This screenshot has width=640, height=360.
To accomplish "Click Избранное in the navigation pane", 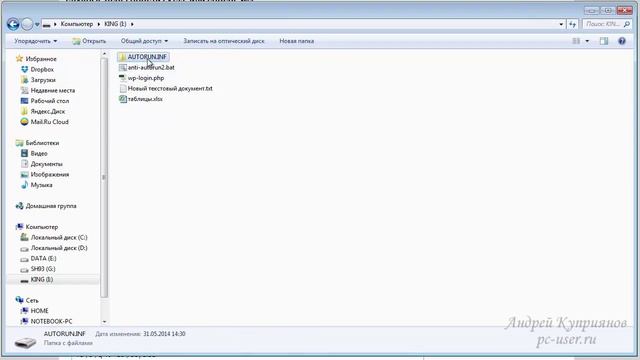I will pos(41,59).
